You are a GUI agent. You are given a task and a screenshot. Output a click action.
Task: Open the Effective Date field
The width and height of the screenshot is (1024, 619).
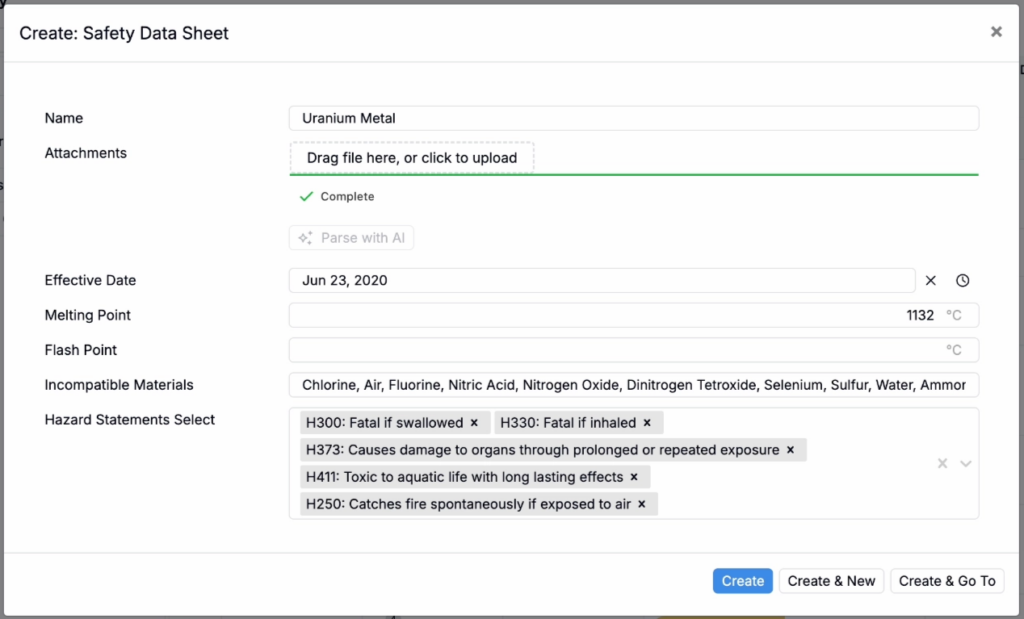coord(601,281)
